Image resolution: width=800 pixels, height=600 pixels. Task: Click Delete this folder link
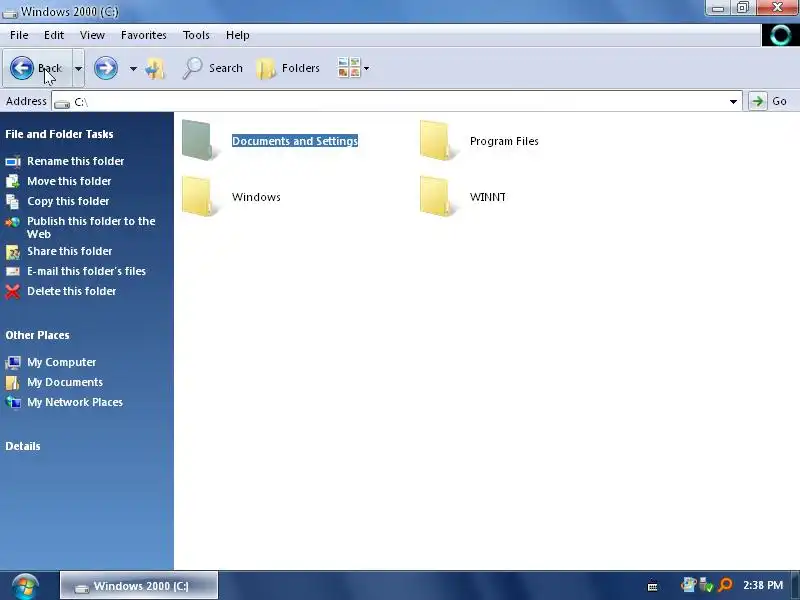point(71,291)
